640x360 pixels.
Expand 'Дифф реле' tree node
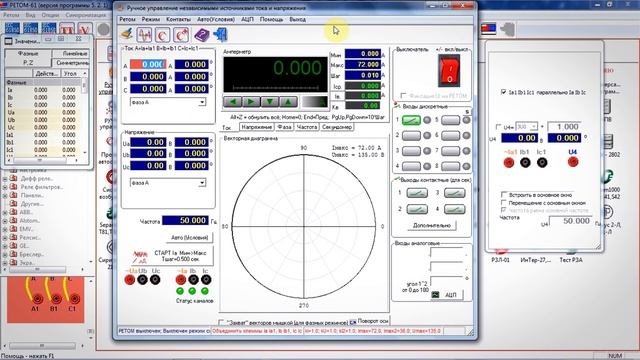click(x=5, y=178)
